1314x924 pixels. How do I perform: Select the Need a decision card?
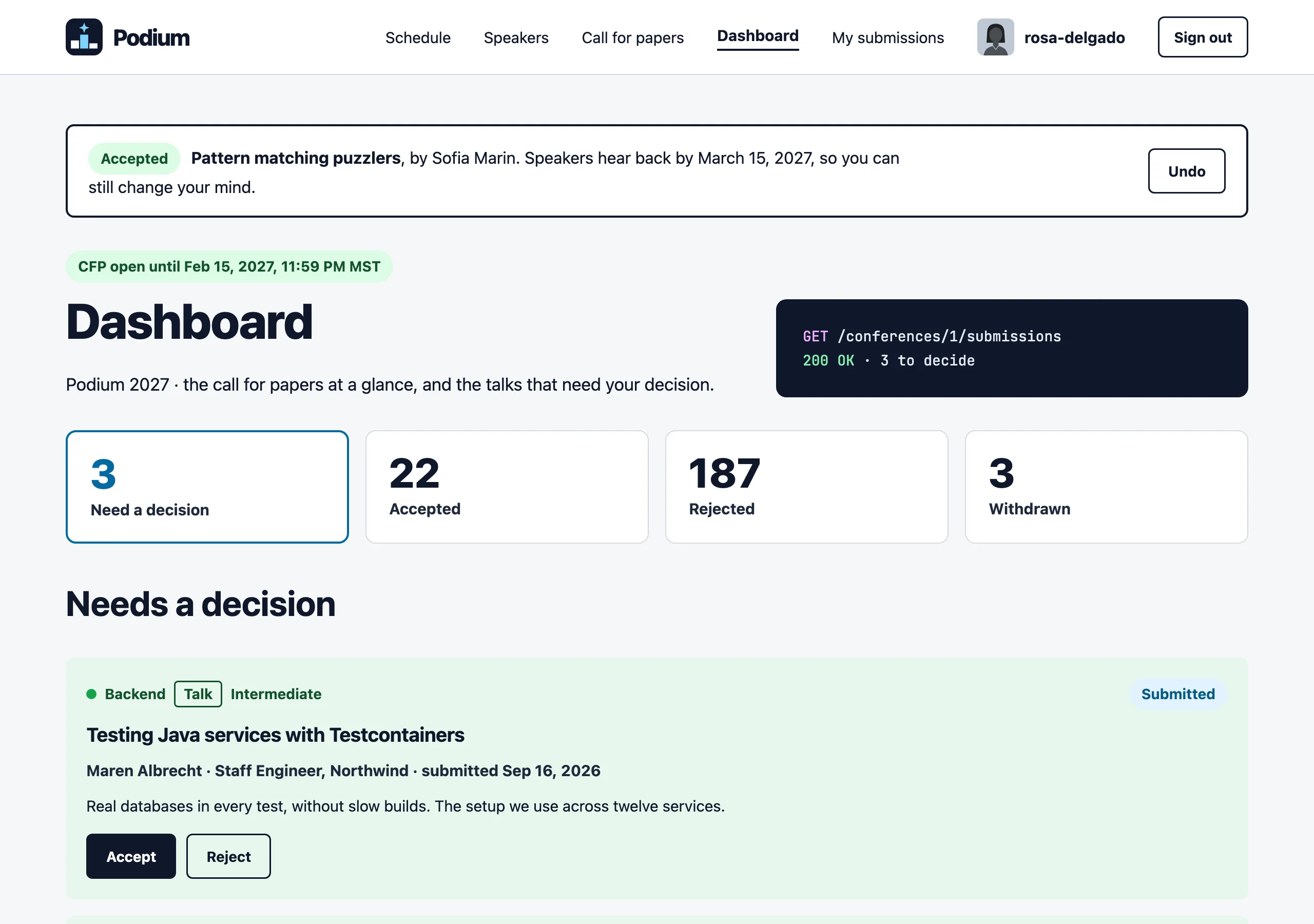tap(207, 487)
